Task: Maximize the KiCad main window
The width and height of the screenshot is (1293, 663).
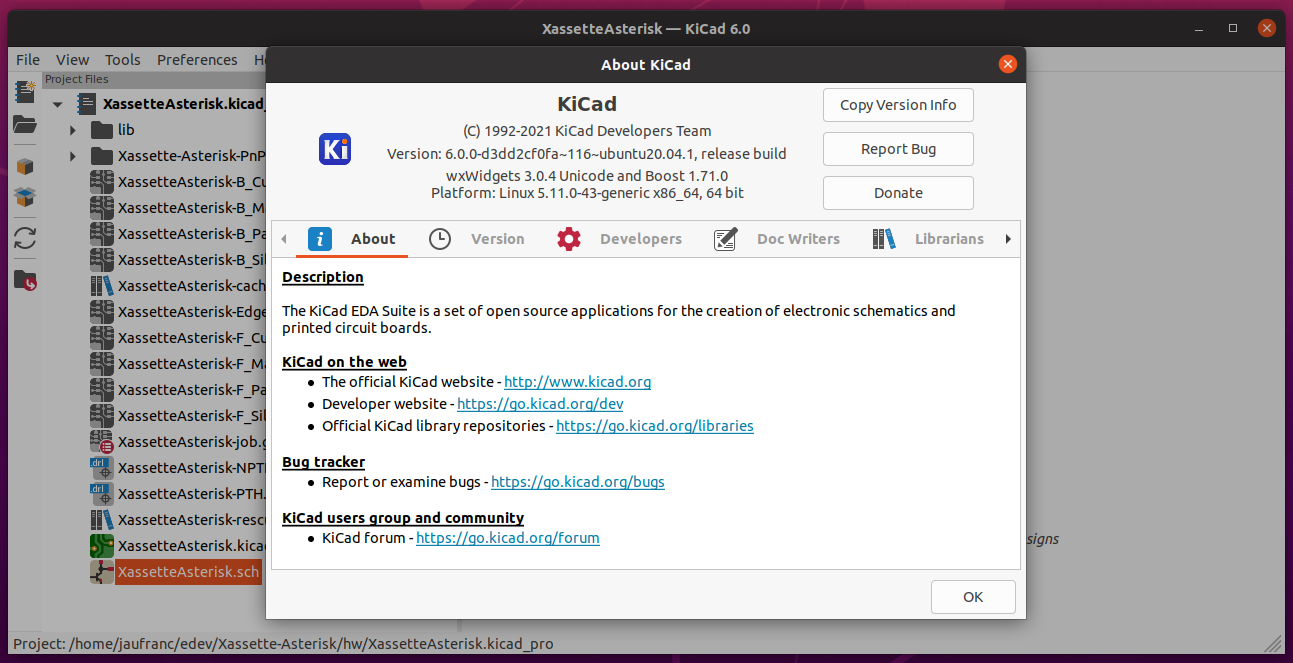Action: pyautogui.click(x=1233, y=29)
